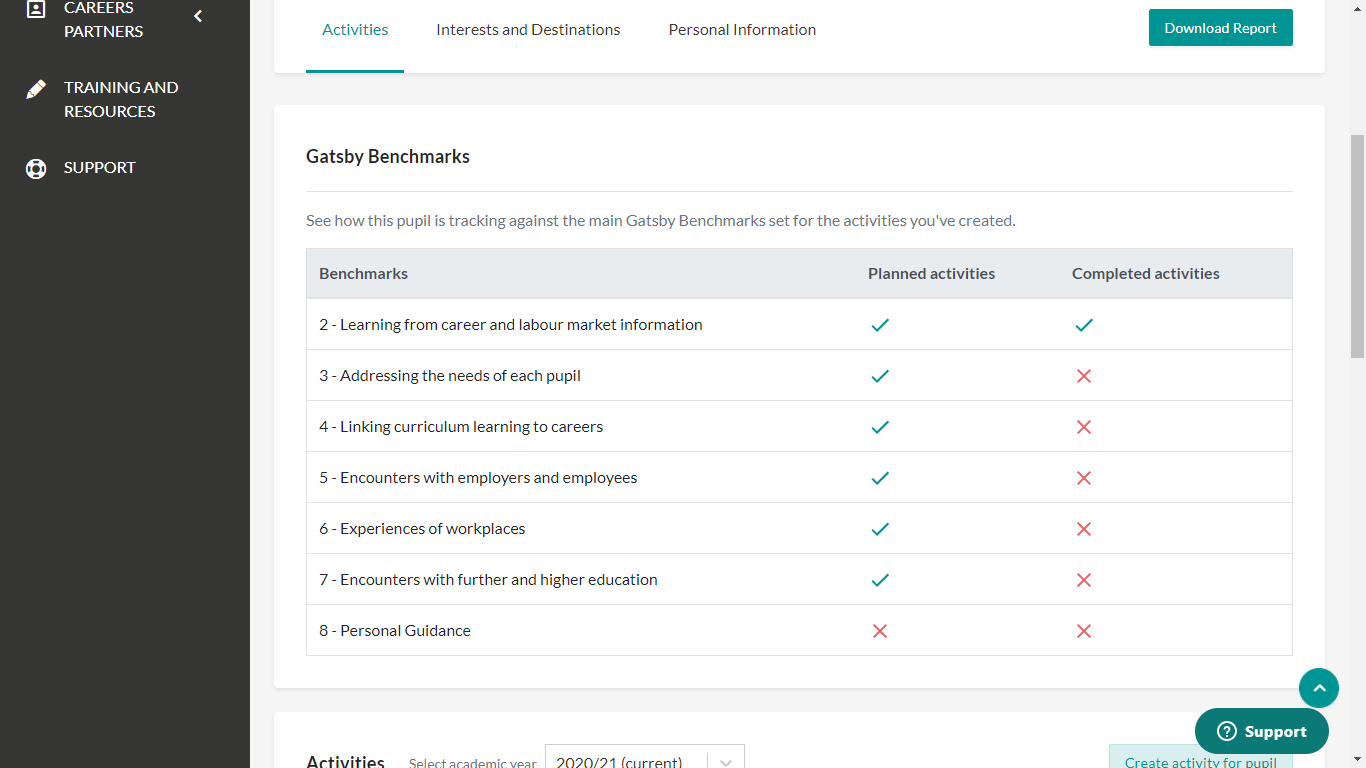Viewport: 1366px width, 768px height.
Task: Click the page vertical scrollbar
Action: 1357,246
